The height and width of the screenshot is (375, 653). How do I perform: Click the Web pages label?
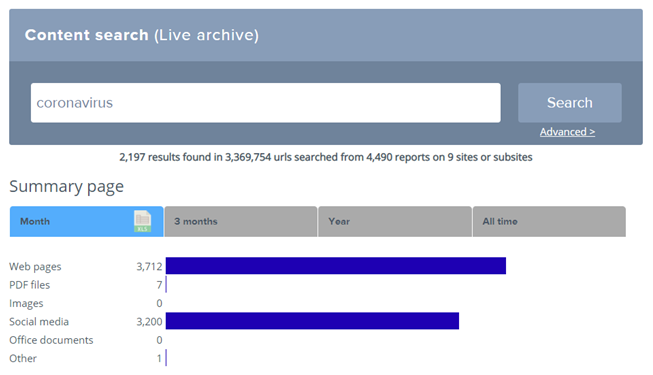pos(35,267)
